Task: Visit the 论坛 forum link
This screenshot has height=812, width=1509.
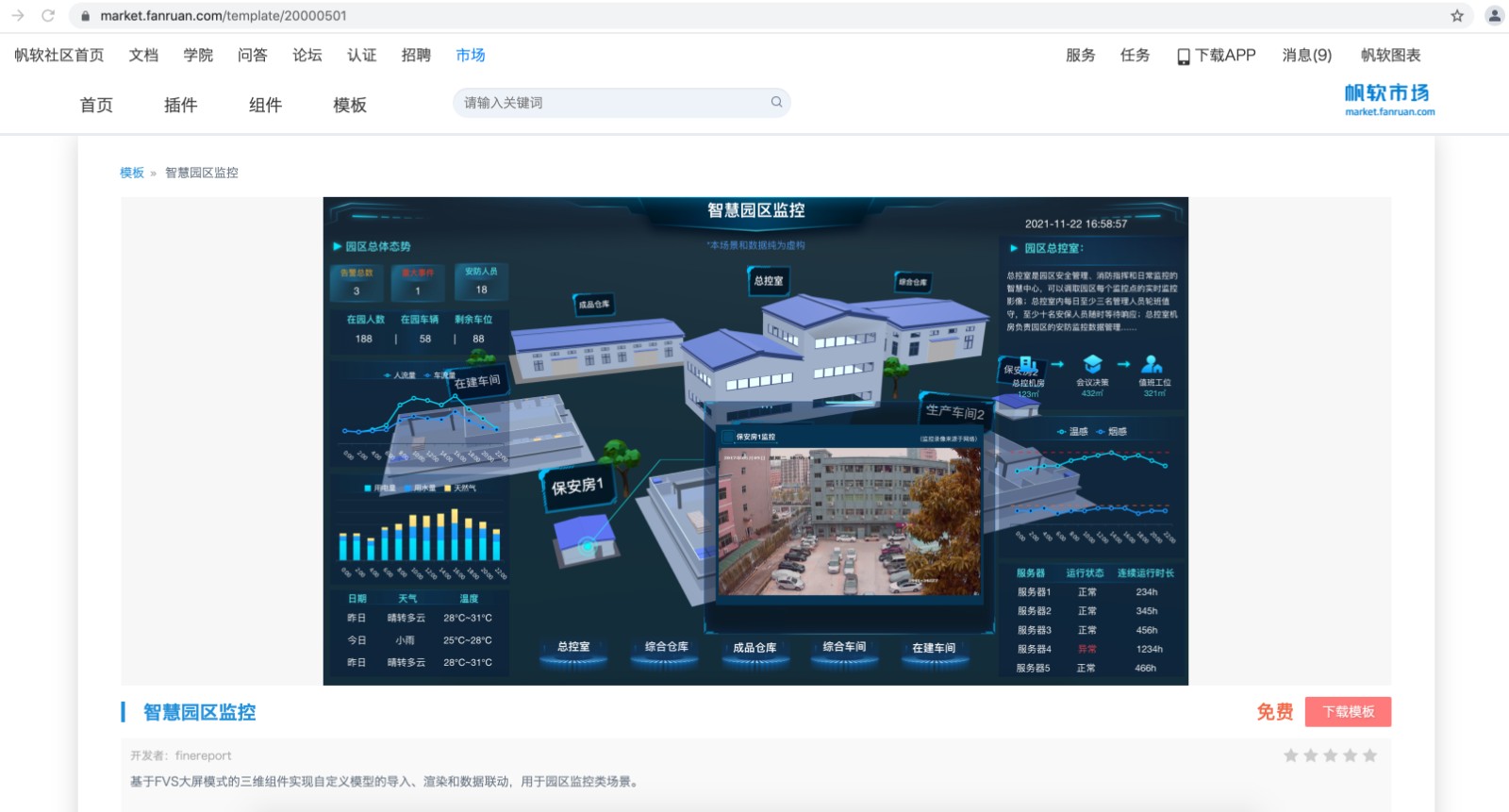Action: [307, 56]
